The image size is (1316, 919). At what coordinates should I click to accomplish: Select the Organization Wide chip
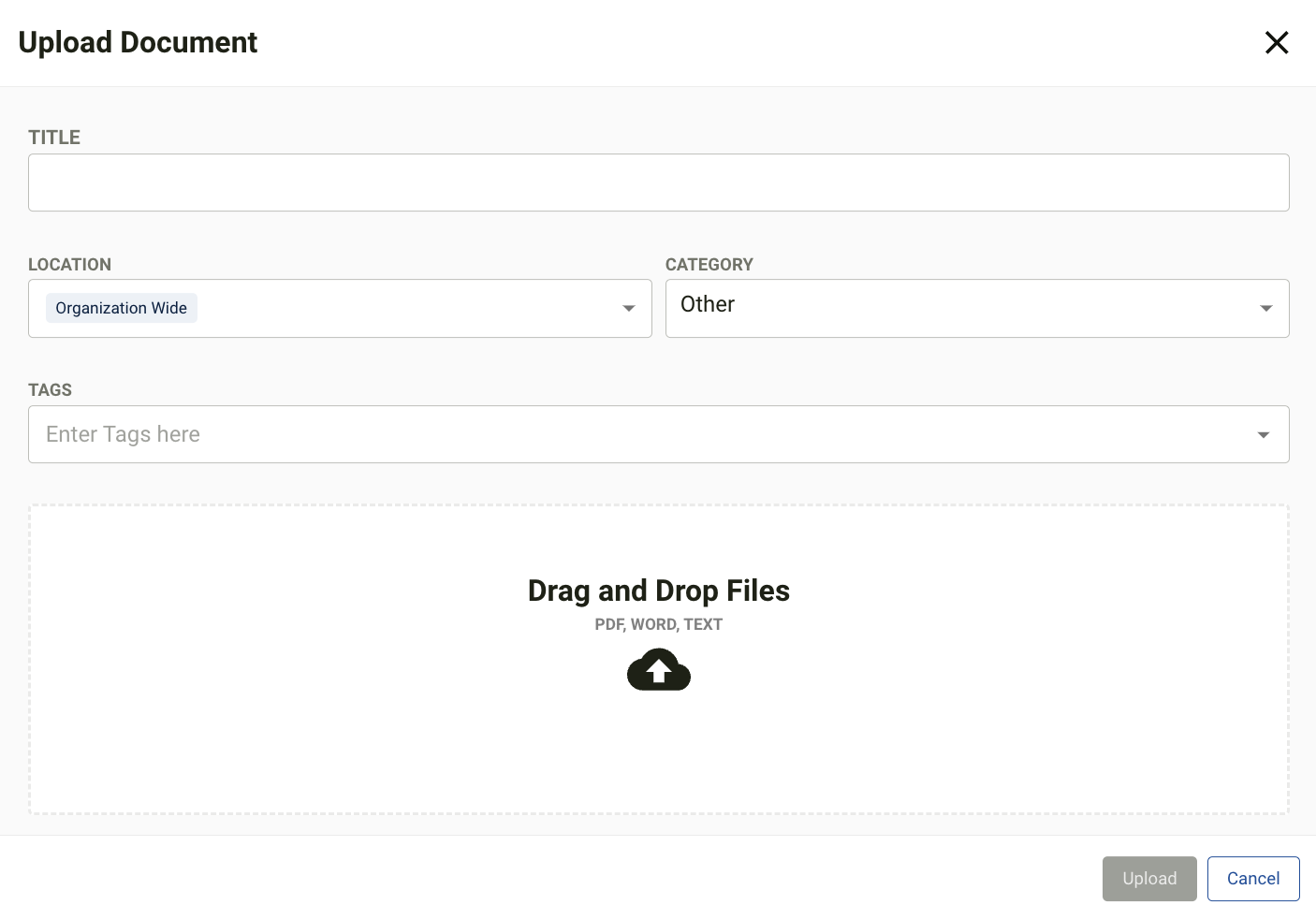[x=122, y=308]
